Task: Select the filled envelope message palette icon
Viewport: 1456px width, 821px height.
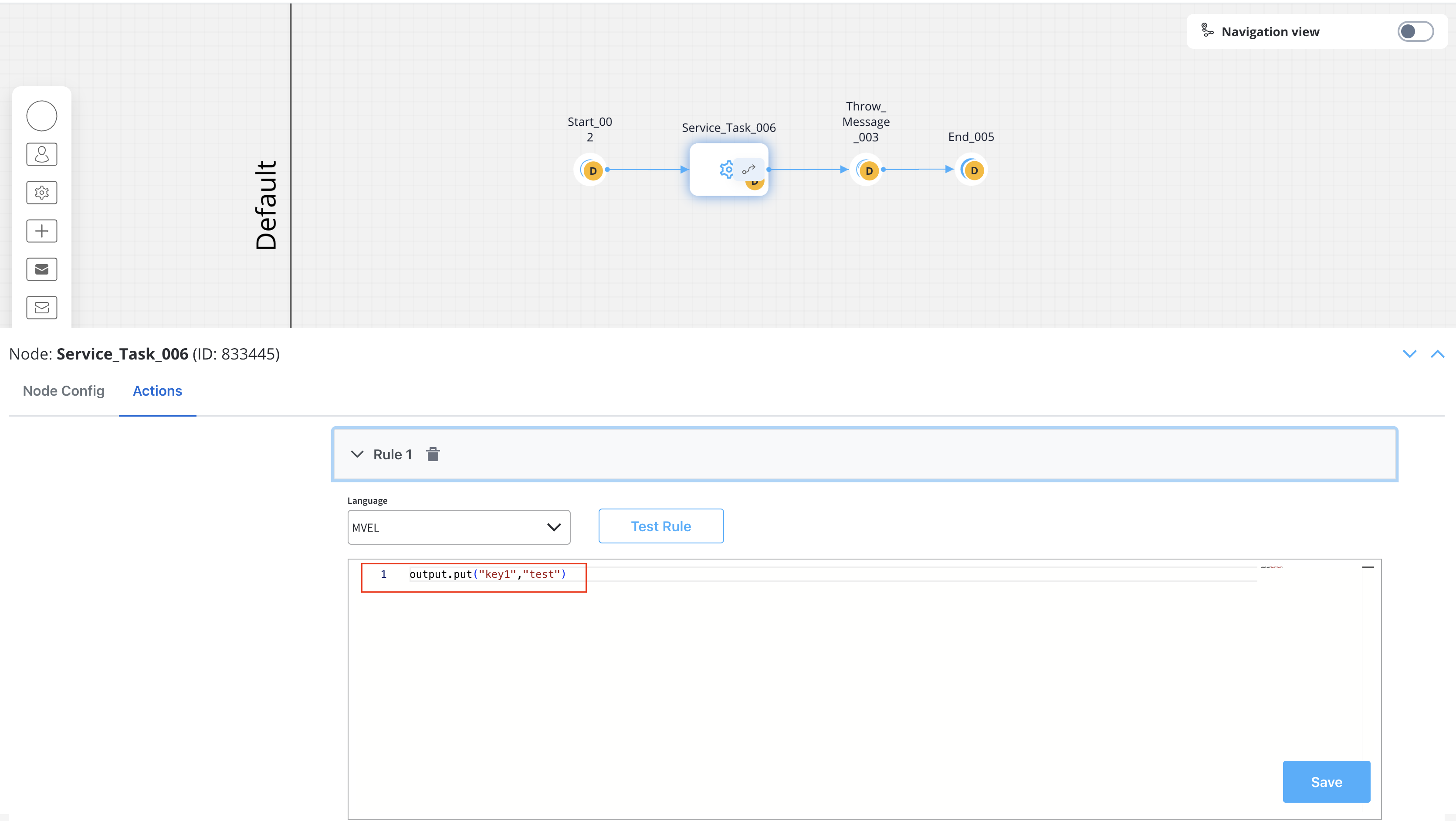Action: click(x=42, y=269)
